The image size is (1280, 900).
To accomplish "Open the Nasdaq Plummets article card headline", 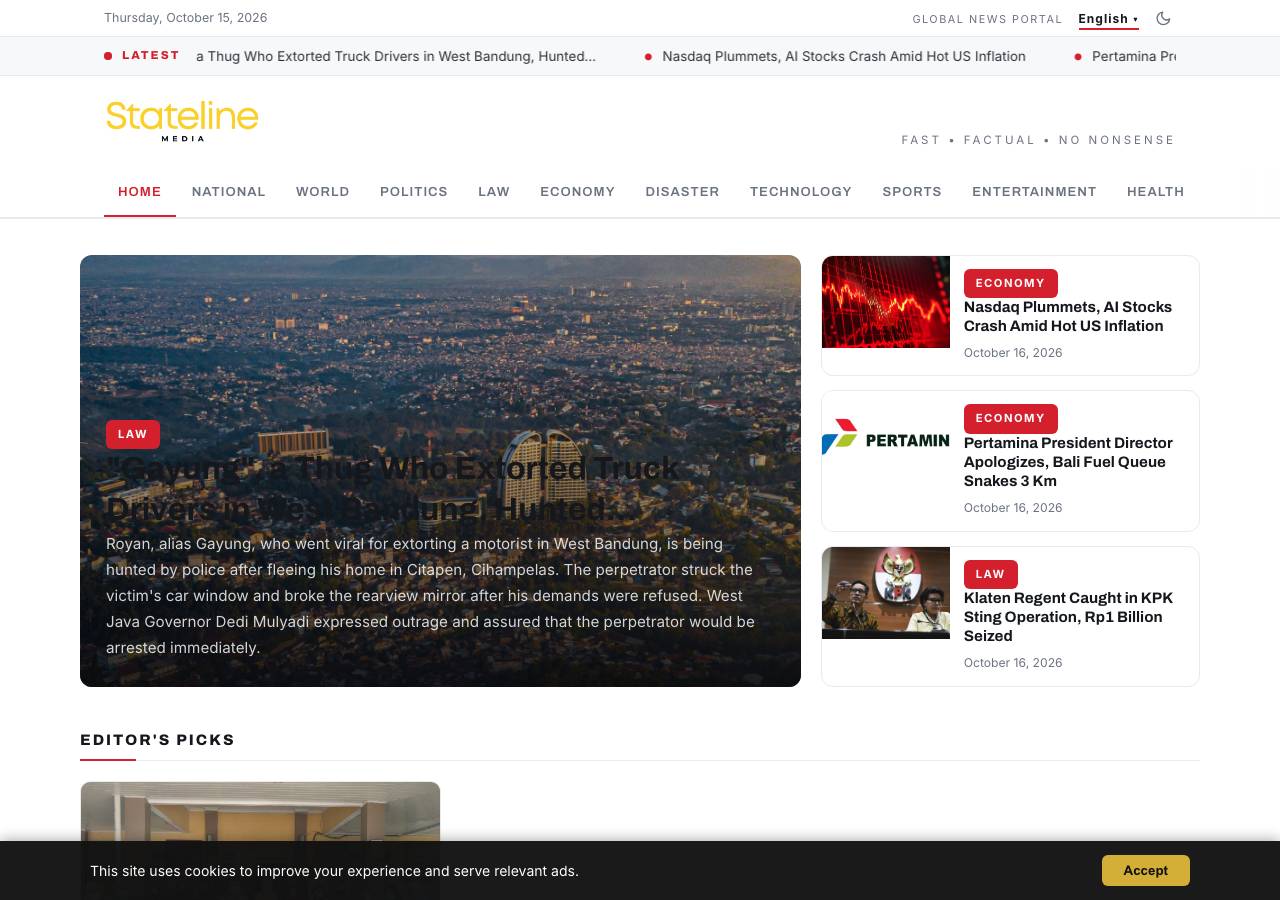I will (x=1068, y=316).
